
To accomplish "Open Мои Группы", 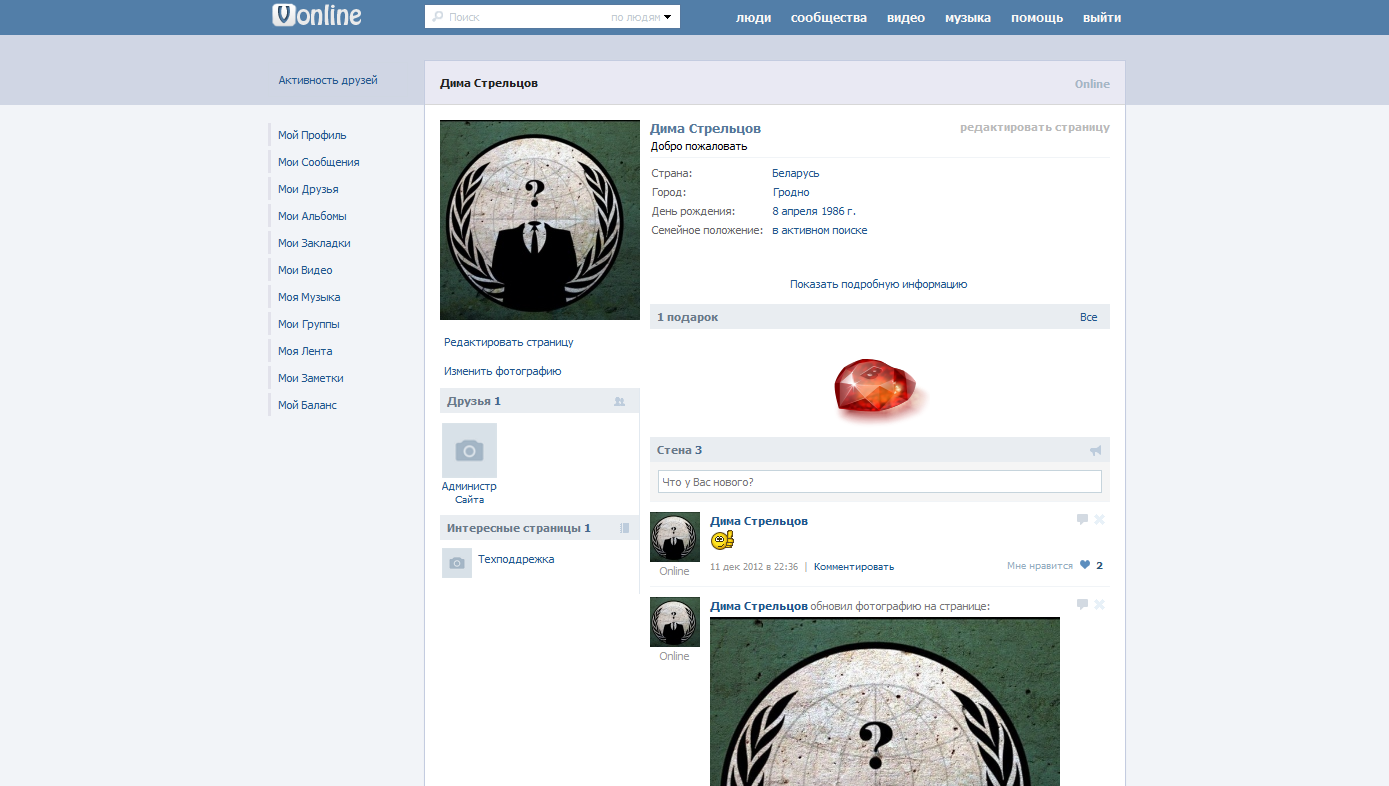I will pos(308,324).
